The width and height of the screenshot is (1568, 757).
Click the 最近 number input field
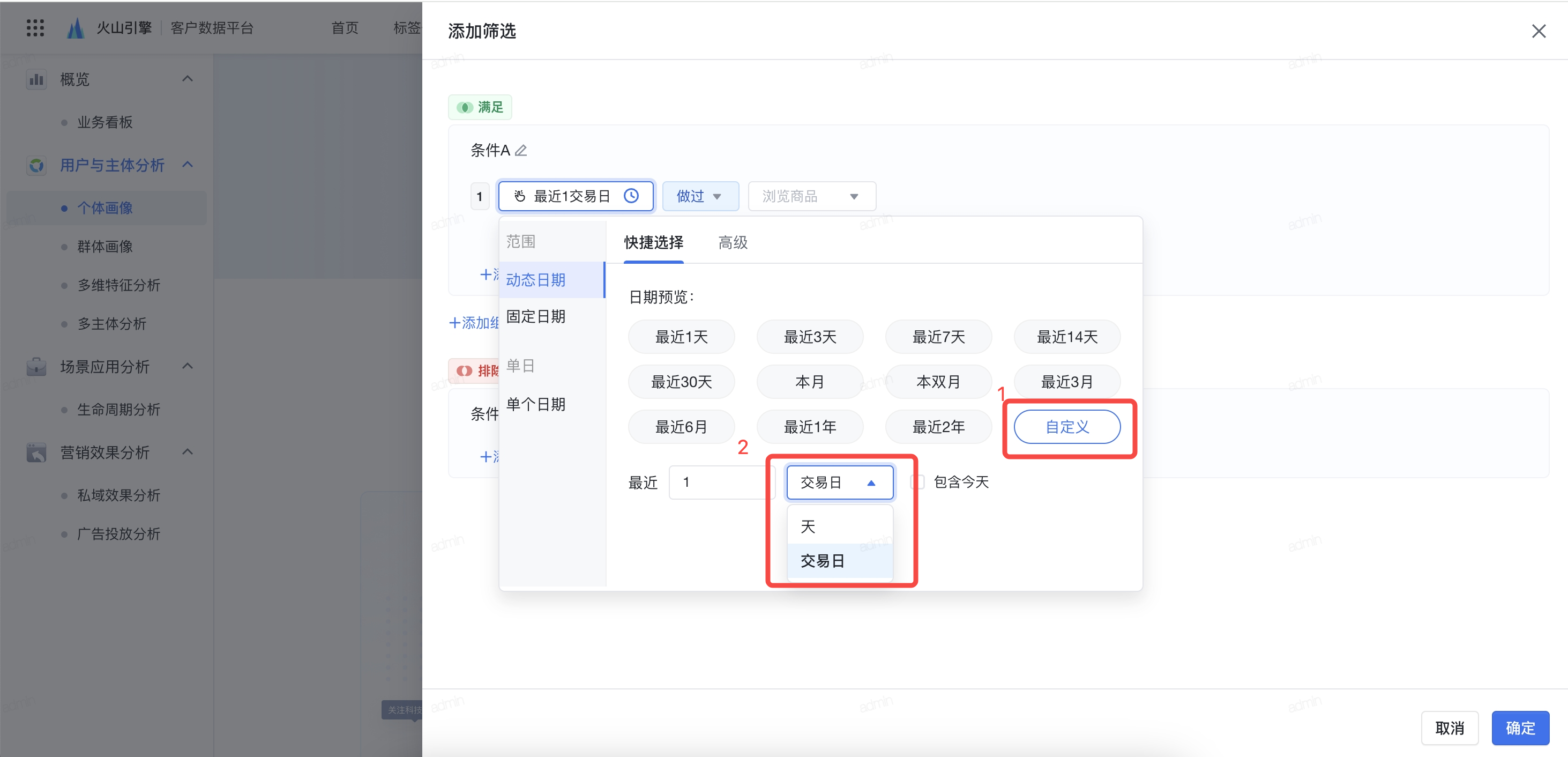721,483
